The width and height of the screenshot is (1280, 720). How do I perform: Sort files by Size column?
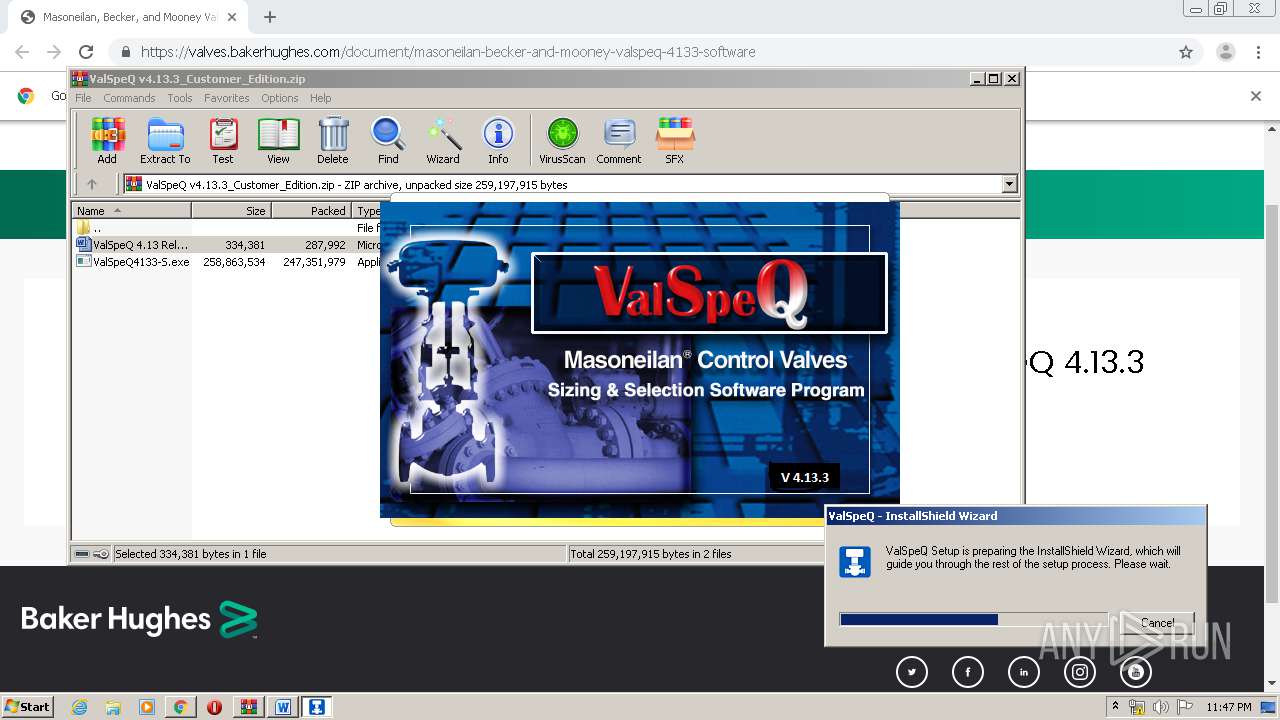pos(231,210)
